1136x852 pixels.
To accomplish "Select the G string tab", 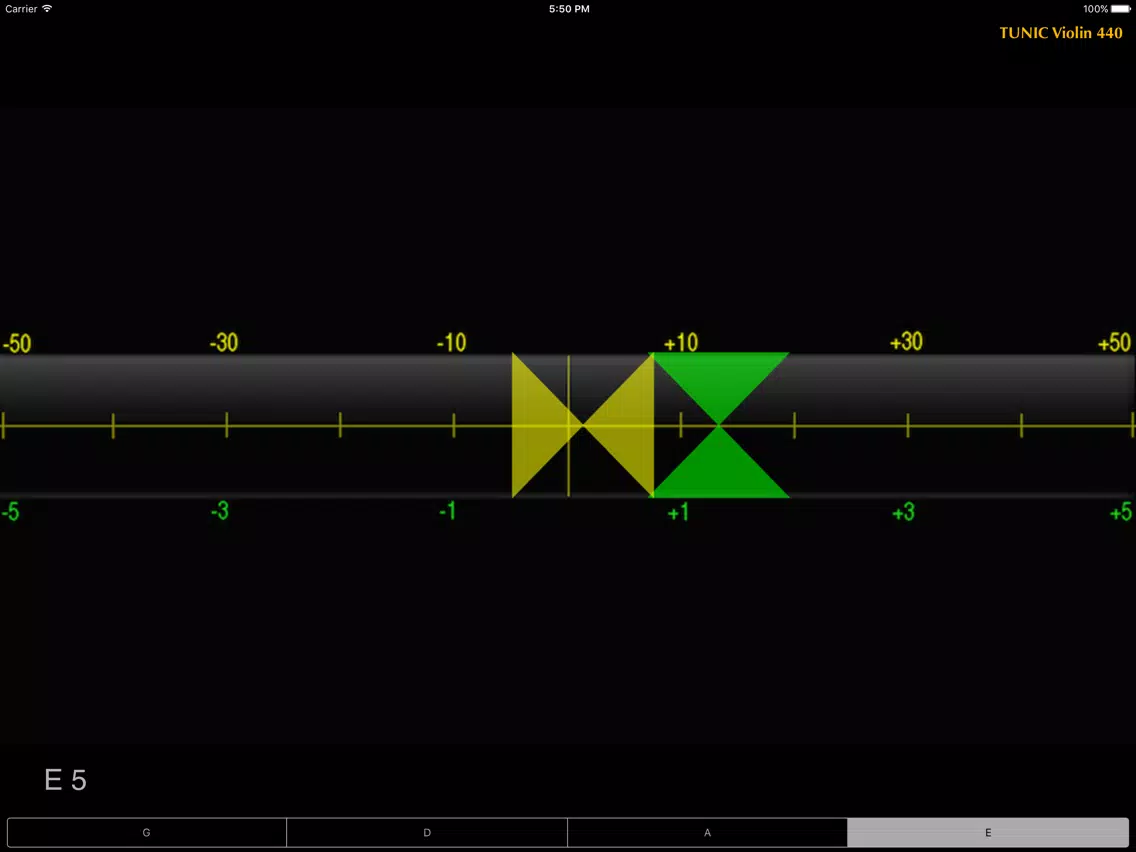I will pyautogui.click(x=147, y=832).
